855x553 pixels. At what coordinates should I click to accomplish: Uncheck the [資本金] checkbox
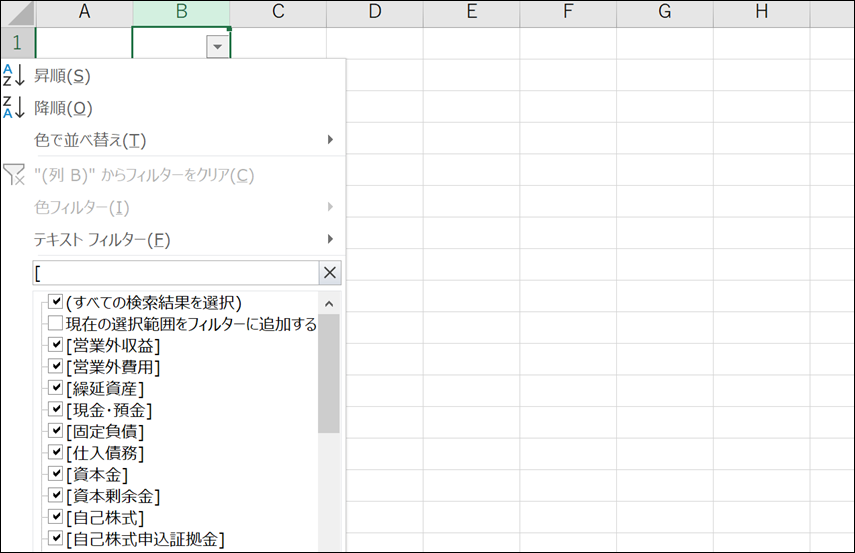click(56, 474)
